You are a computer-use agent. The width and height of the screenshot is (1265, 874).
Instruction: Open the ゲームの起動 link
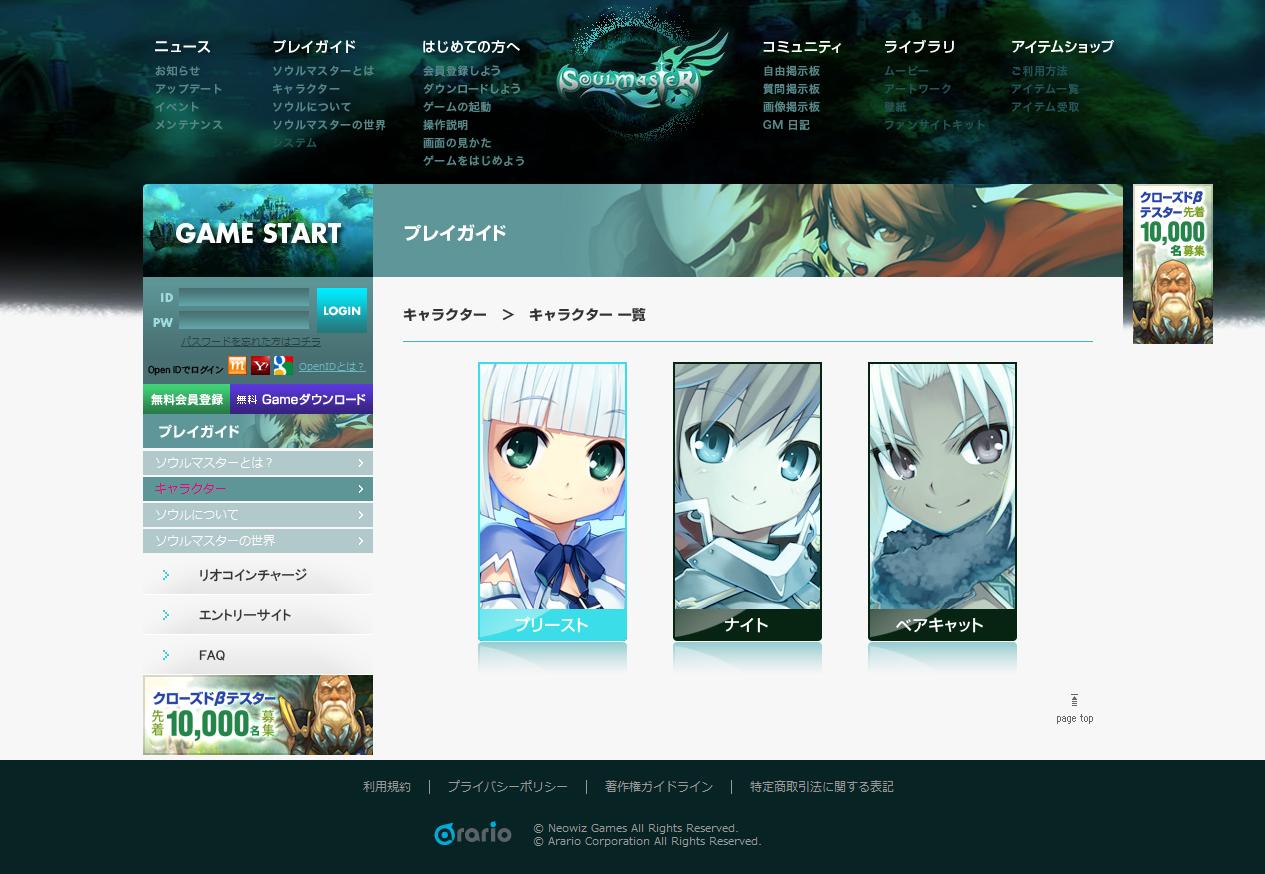point(457,107)
